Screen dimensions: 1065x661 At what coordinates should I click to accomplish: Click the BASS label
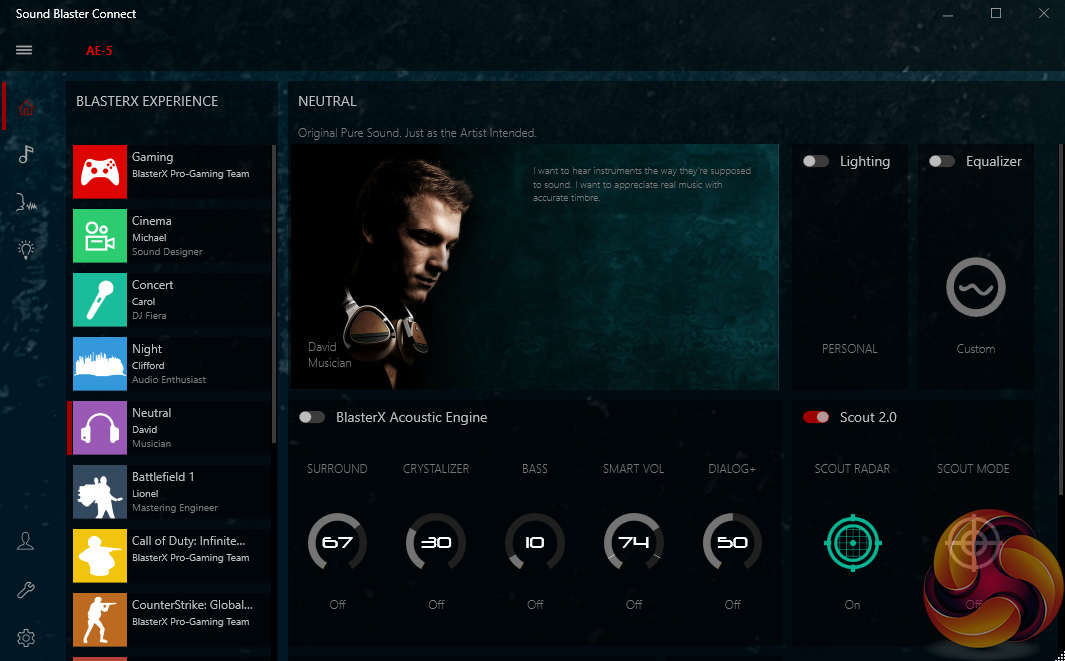pos(535,469)
